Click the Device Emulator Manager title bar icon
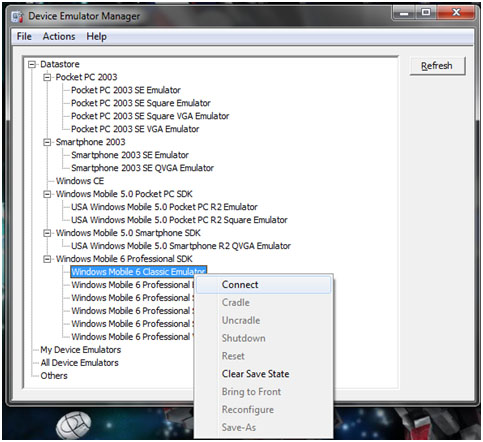 pos(17,16)
